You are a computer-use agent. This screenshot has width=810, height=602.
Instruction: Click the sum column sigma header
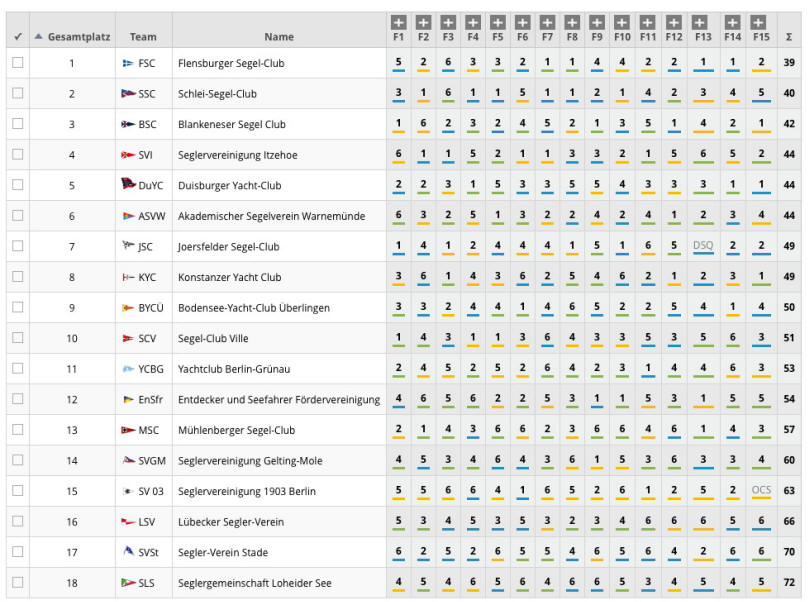(789, 37)
